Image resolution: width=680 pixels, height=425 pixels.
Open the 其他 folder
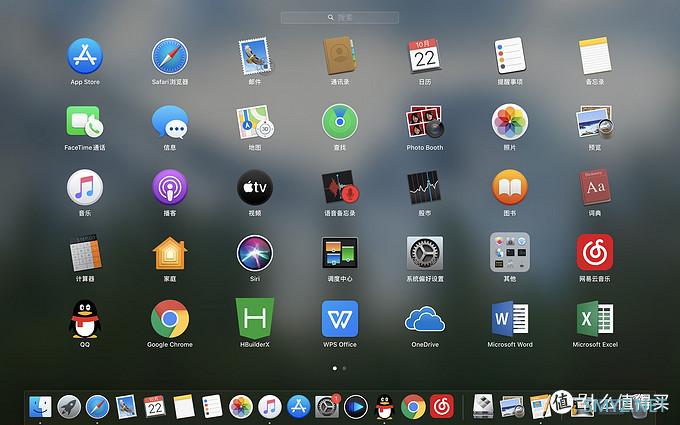coord(510,252)
